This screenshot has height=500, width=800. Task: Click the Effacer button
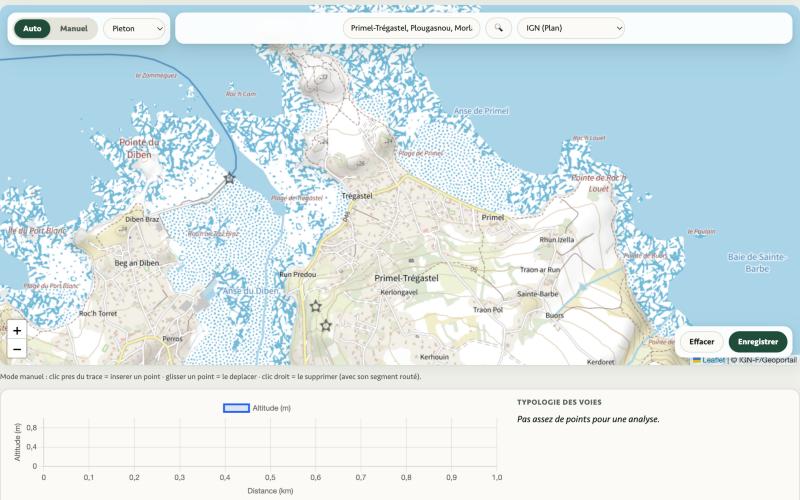coord(702,342)
